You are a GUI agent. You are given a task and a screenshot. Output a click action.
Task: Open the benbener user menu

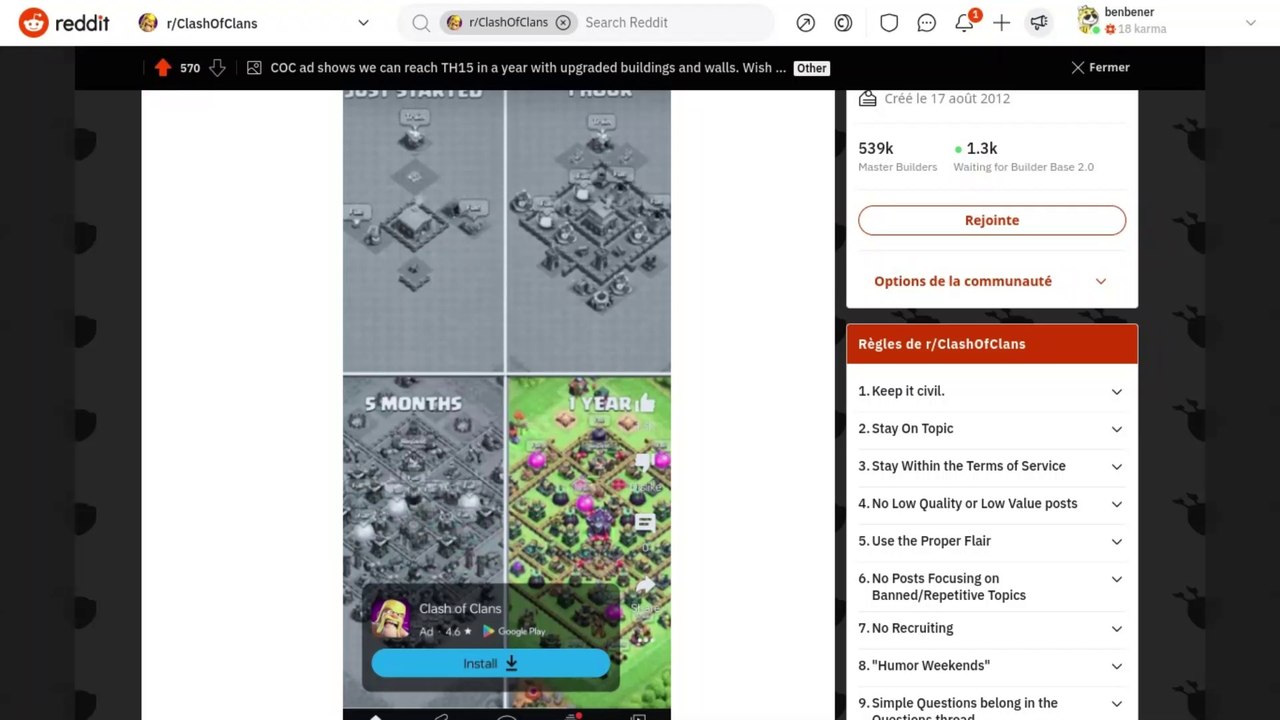(1166, 22)
